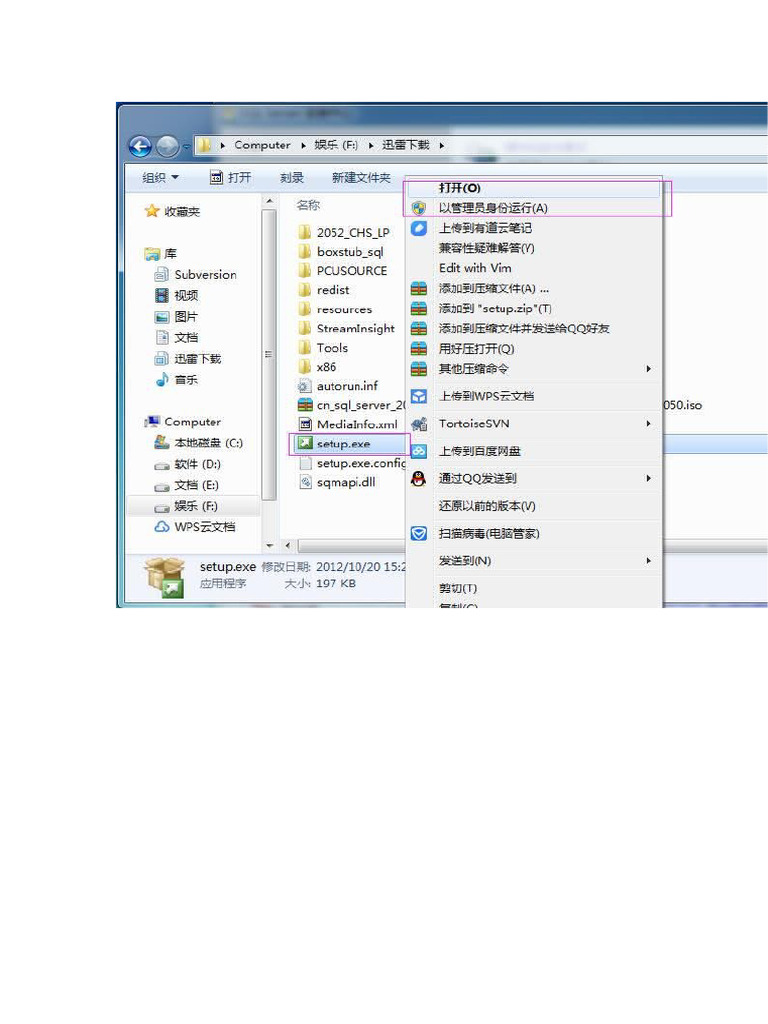Viewport: 768px width, 1024px height.
Task: Click the local disk C: drive icon
Action: [x=161, y=443]
